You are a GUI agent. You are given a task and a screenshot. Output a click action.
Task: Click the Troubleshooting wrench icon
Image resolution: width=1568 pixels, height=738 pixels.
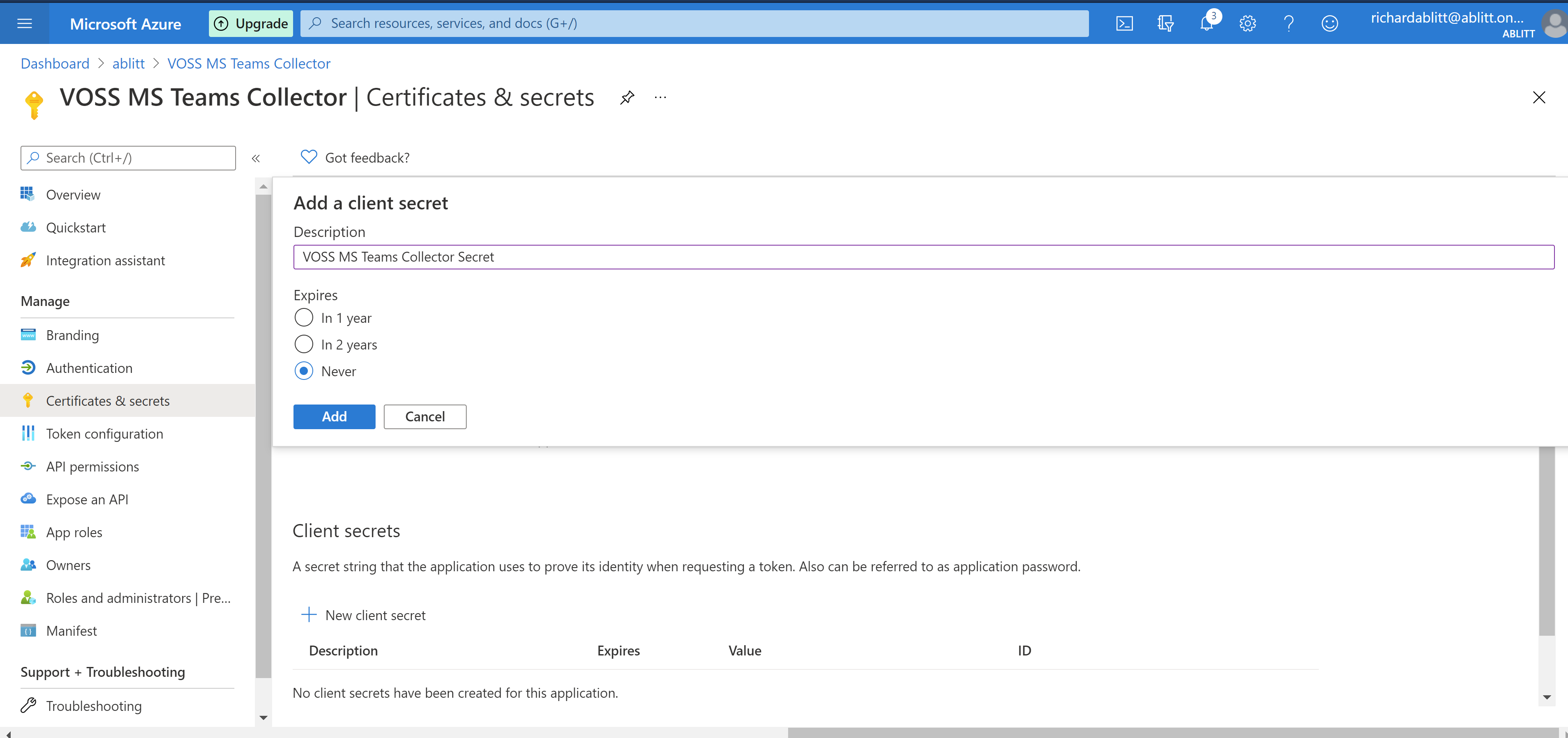pyautogui.click(x=28, y=705)
